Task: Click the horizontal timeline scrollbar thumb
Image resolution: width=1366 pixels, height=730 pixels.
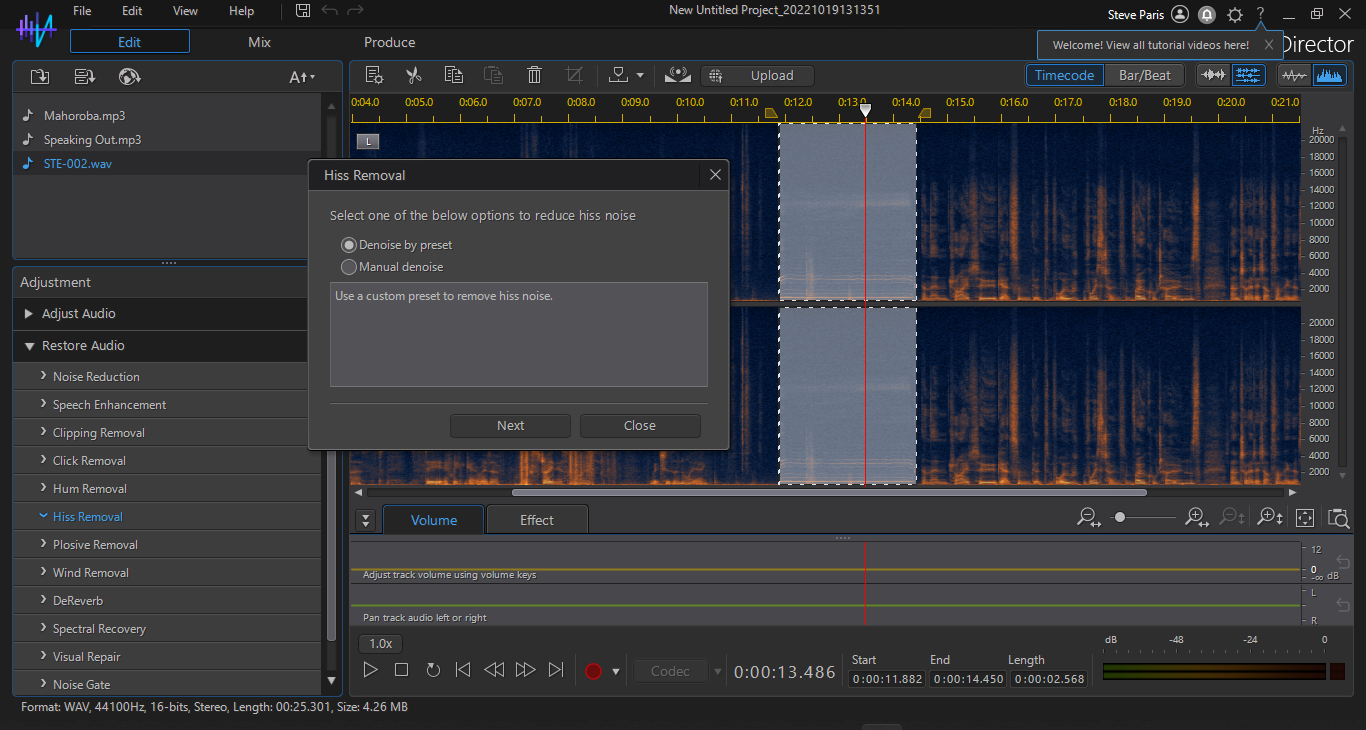Action: coord(829,492)
